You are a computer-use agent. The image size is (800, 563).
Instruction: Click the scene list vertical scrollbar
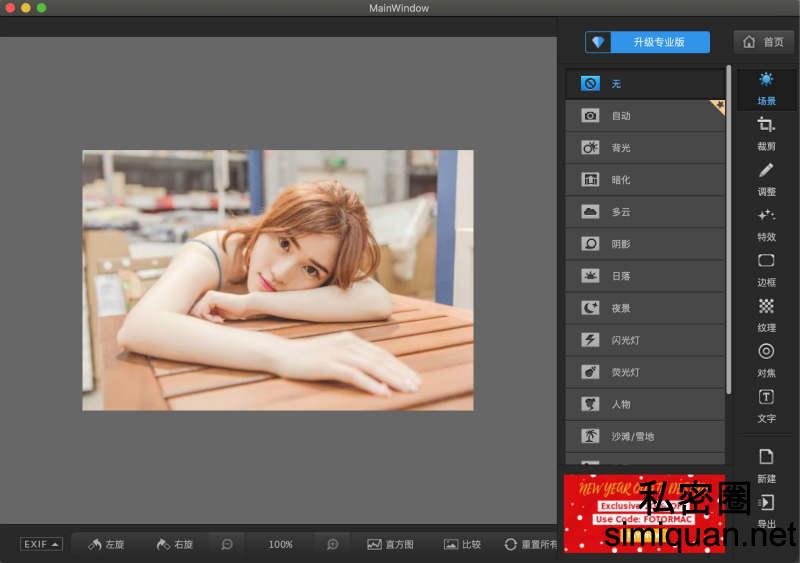pyautogui.click(x=729, y=230)
